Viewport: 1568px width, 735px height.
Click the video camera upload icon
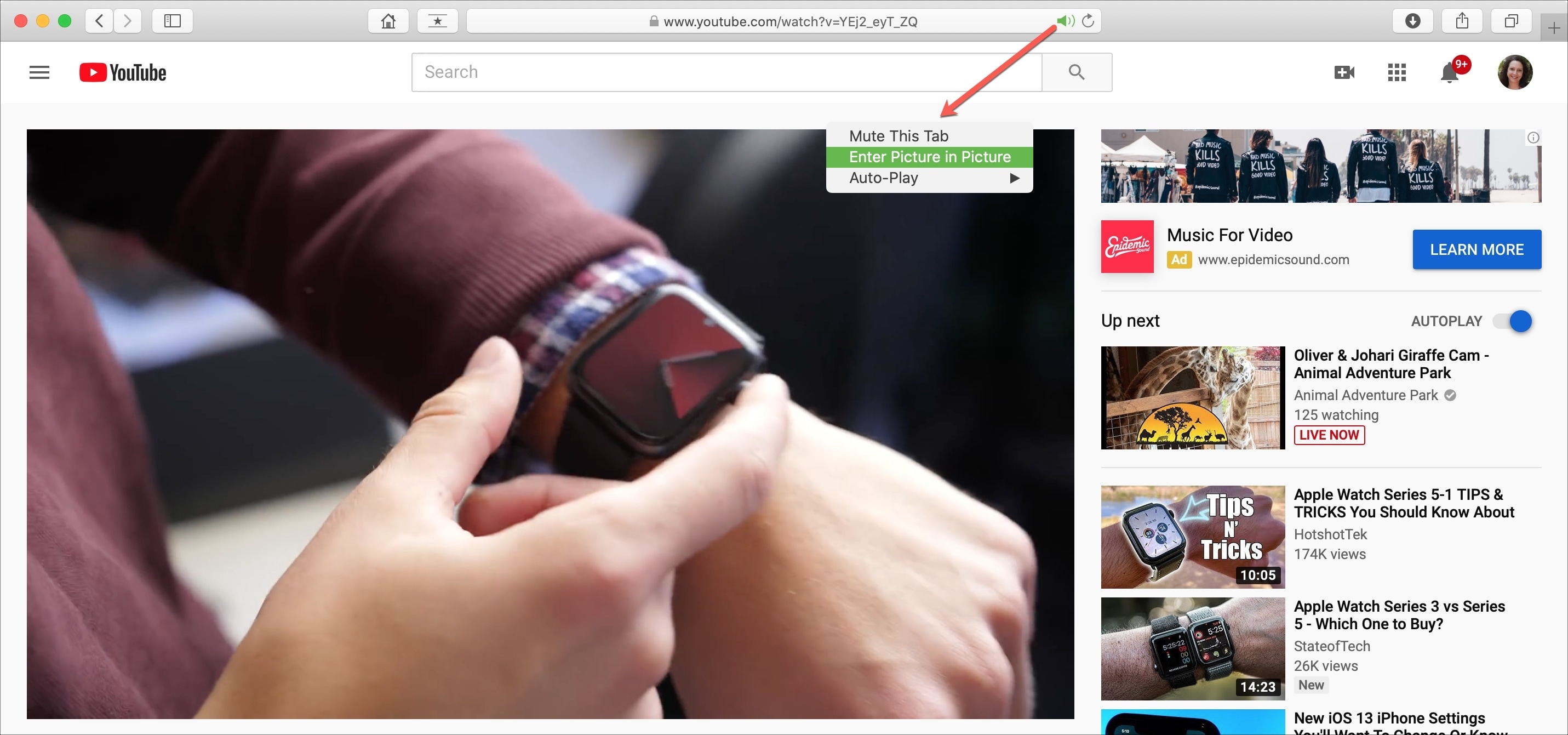click(x=1343, y=72)
